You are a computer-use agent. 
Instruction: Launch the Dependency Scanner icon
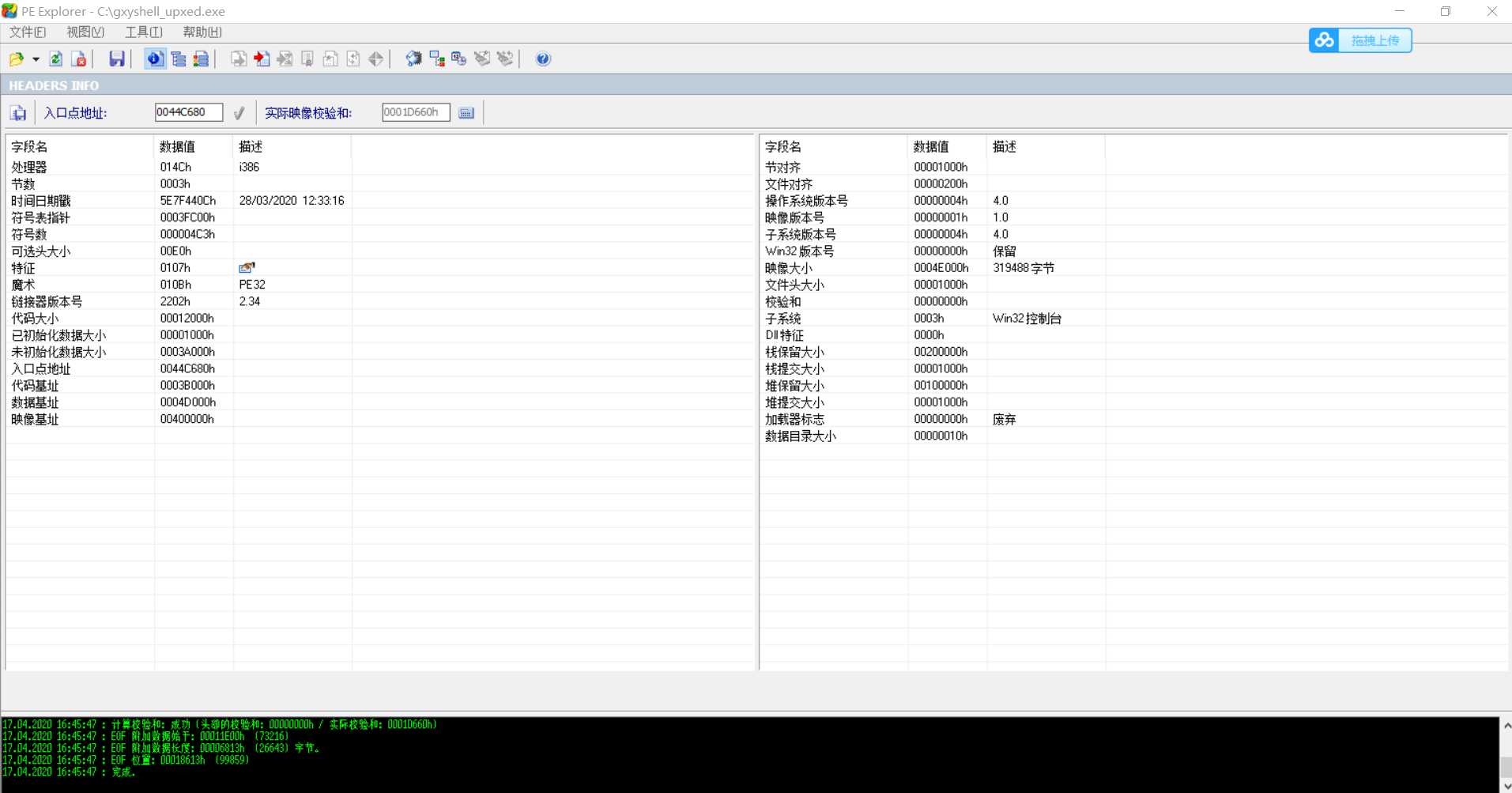tap(436, 59)
